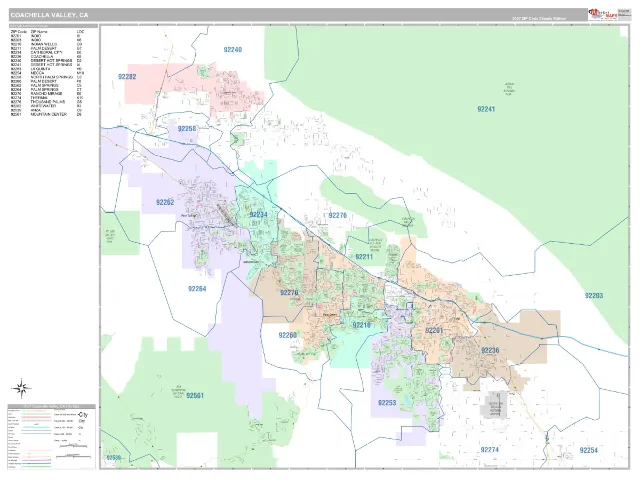Select ZIP label 92561 on the map
Viewport: 640px width, 480px height.
pos(195,396)
